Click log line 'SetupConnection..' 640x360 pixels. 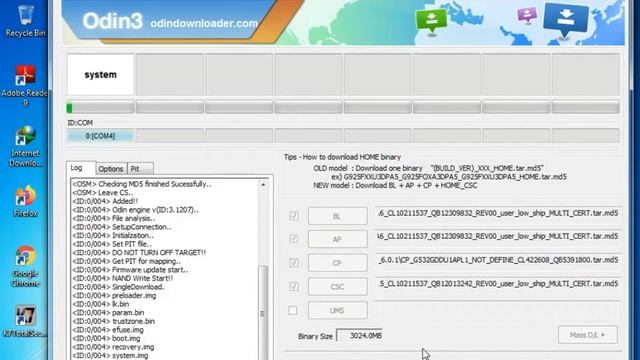click(x=122, y=227)
